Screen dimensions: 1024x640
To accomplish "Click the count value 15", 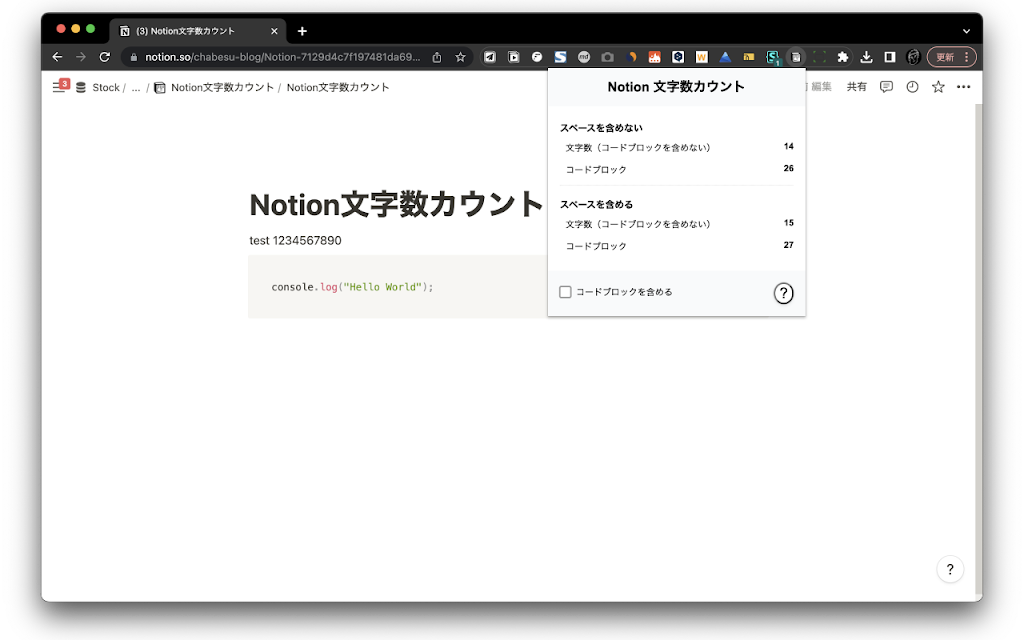I will point(789,223).
